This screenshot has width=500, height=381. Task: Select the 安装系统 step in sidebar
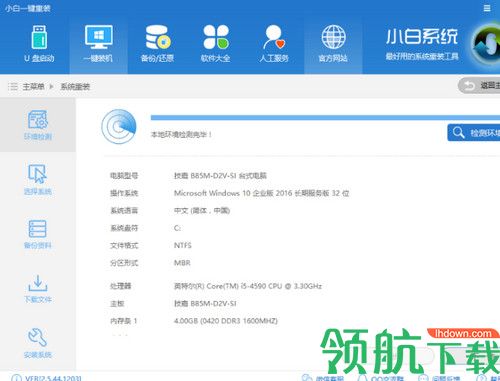tap(38, 343)
